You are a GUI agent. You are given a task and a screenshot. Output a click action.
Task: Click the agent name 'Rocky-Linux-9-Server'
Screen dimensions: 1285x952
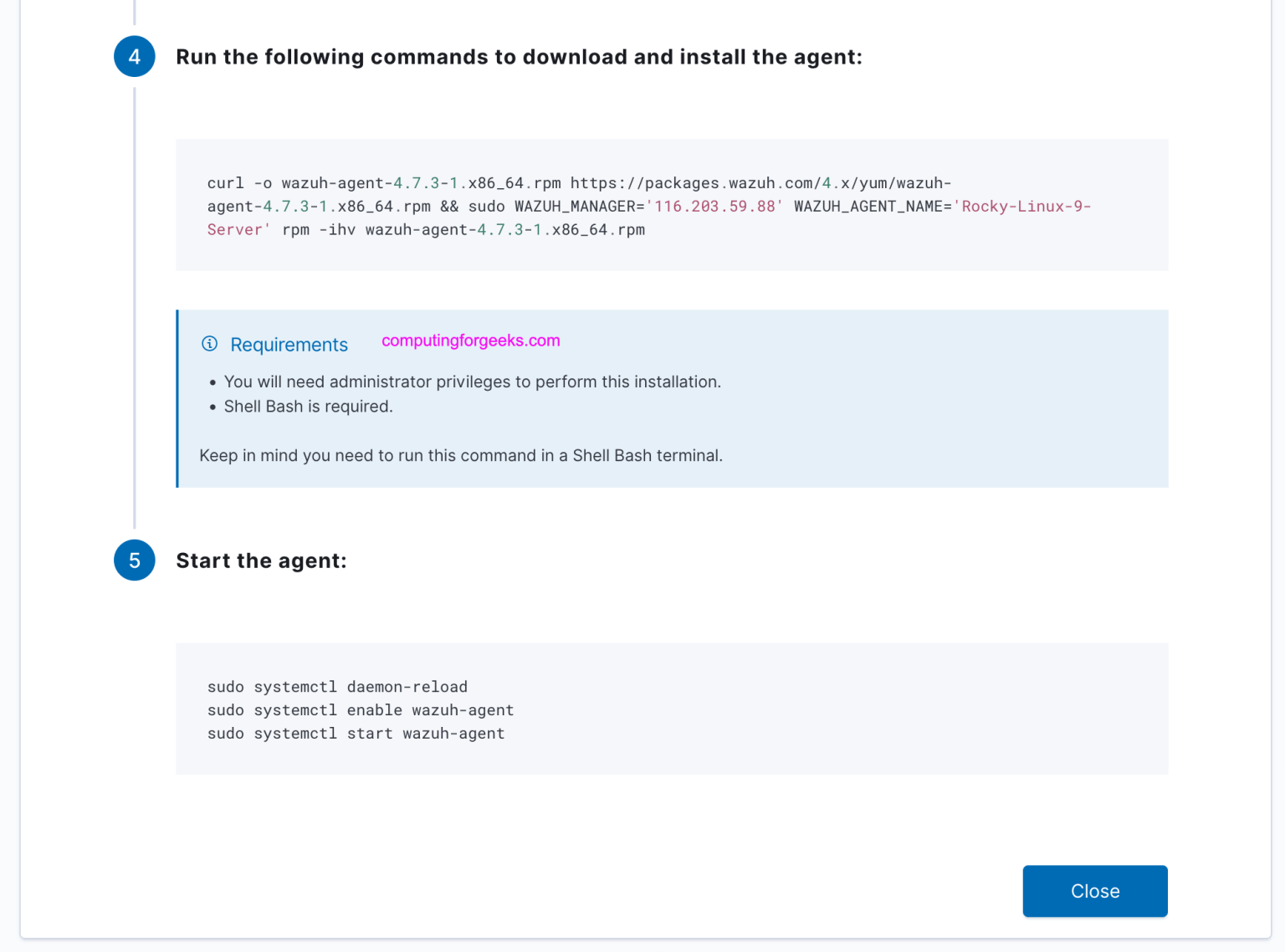1025,206
